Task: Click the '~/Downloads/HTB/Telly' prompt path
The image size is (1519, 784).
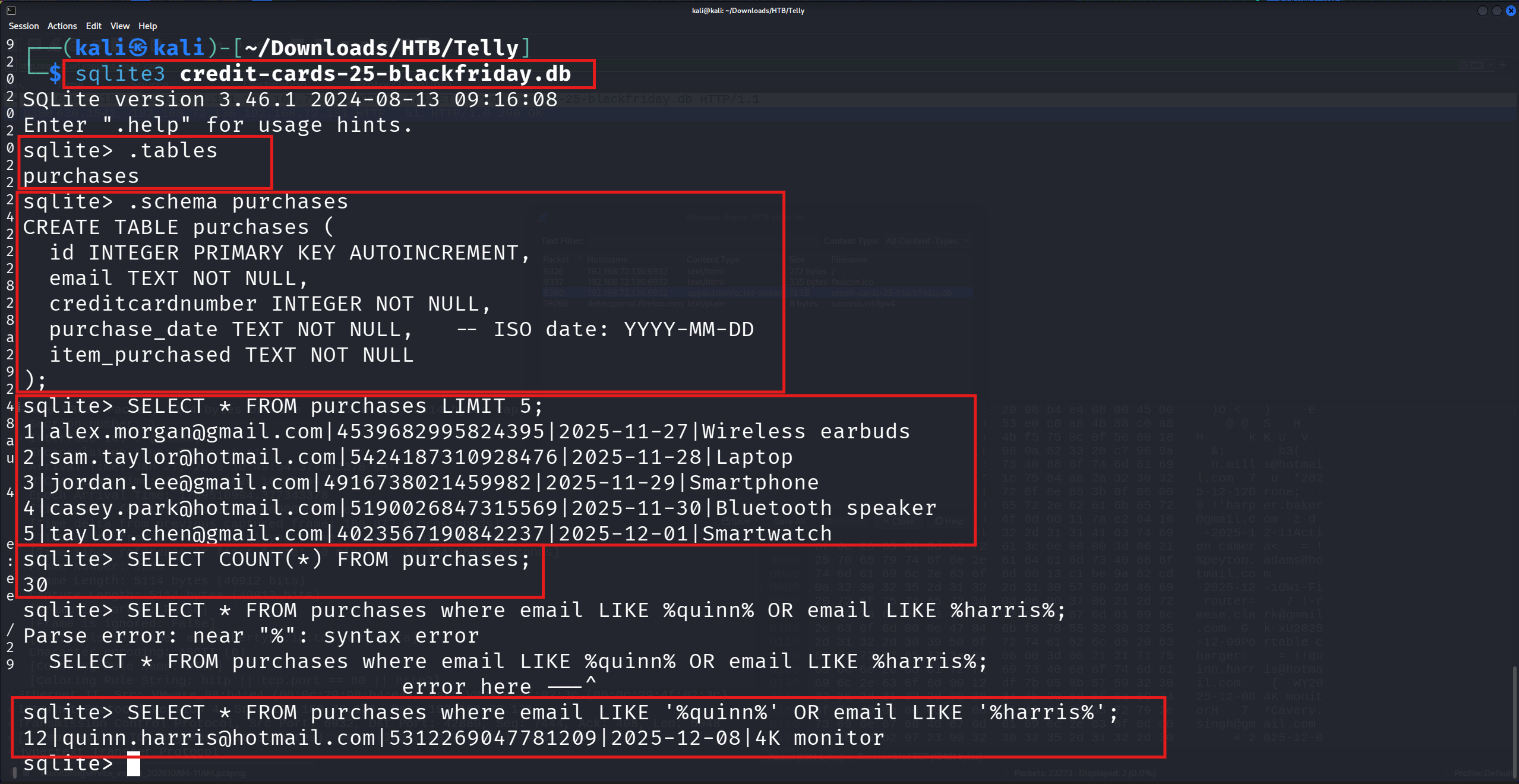Action: [x=382, y=48]
